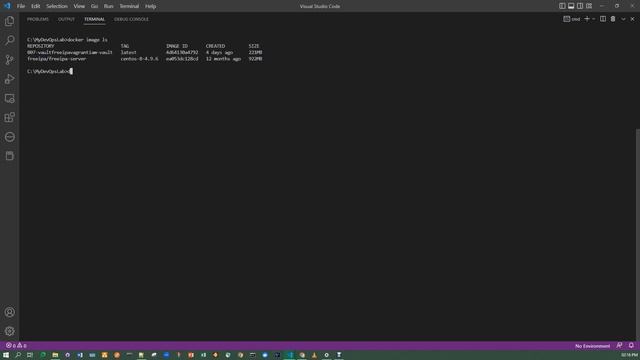Image resolution: width=640 pixels, height=360 pixels.
Task: Click the feedback icon in status bar
Action: (x=620, y=346)
